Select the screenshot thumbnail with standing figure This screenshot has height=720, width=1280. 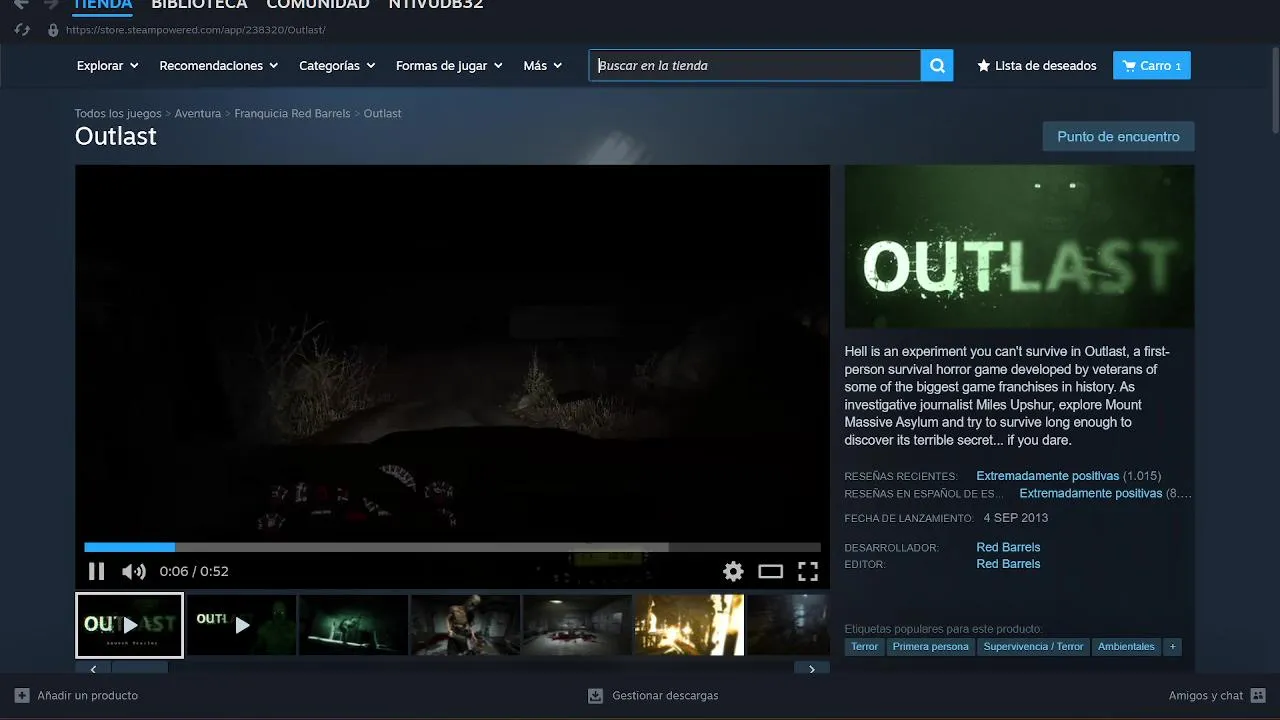point(465,625)
